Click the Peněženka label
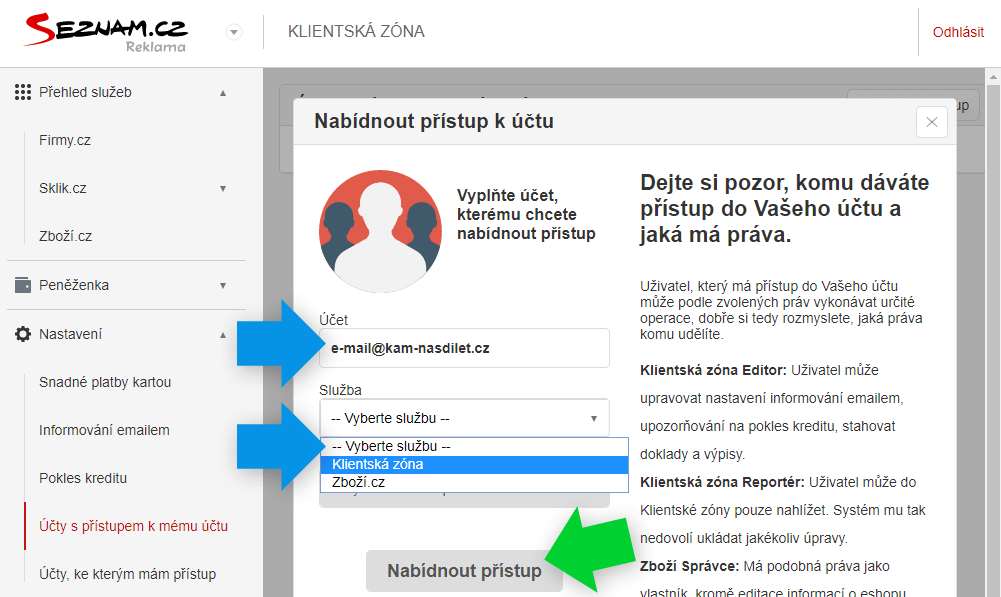1001x597 pixels. click(x=73, y=285)
